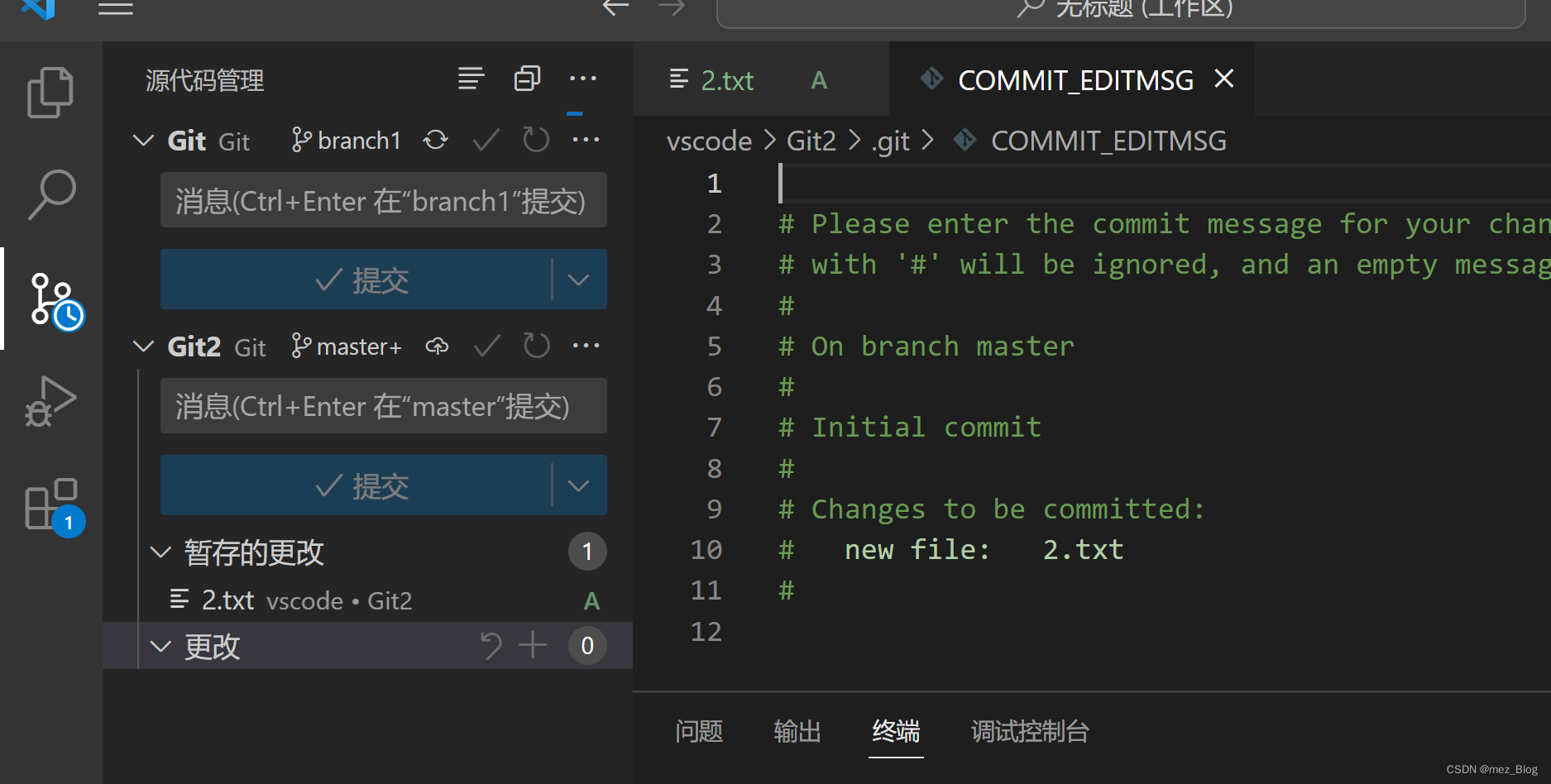Open commit options dropdown for master
This screenshot has width=1551, height=784.
coord(579,485)
